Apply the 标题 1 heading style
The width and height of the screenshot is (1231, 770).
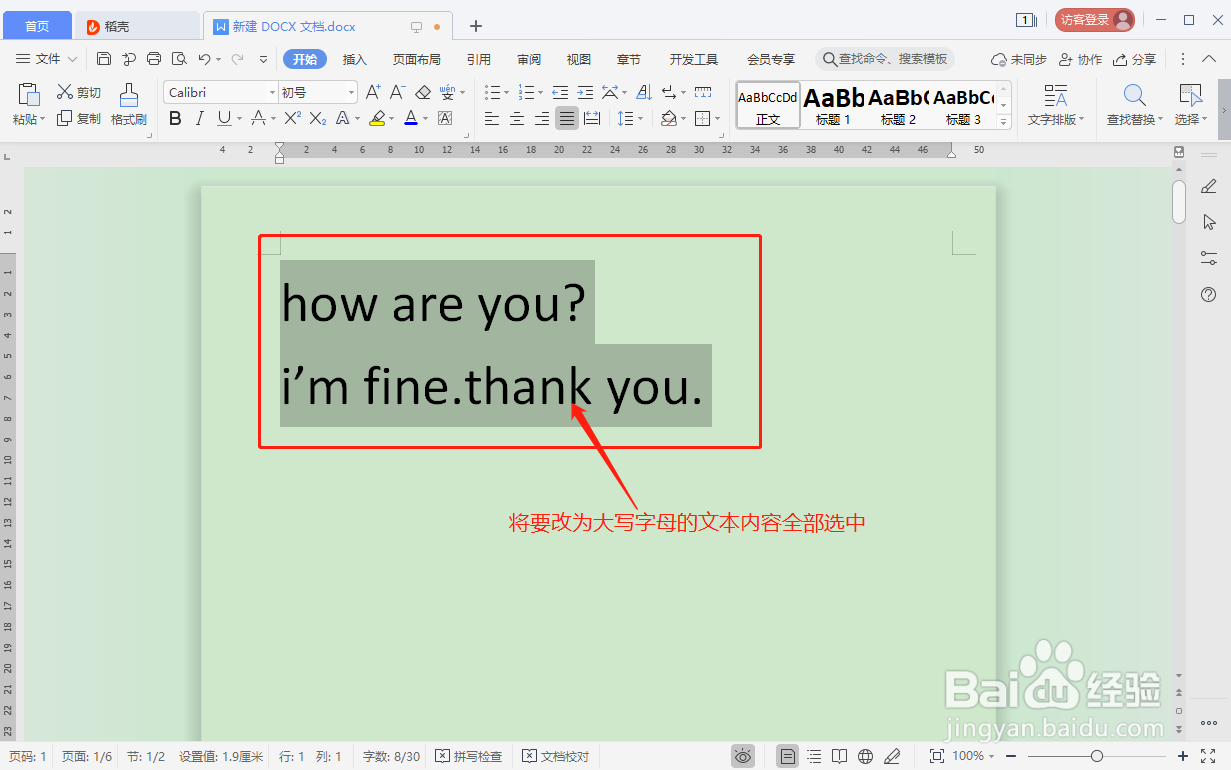tap(833, 106)
